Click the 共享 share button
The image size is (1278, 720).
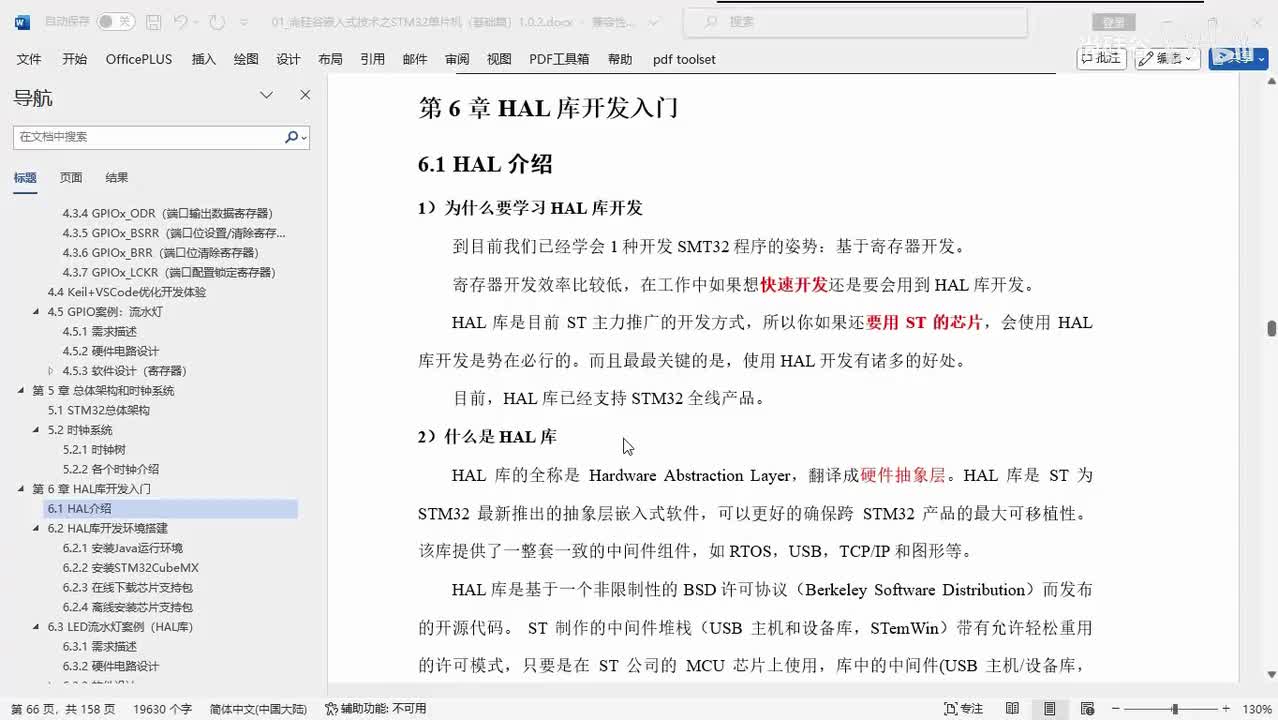pyautogui.click(x=1238, y=58)
